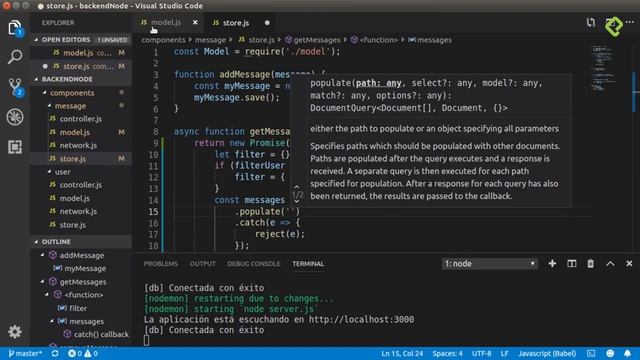
Task: Open the Manage settings gear
Action: [x=15, y=332]
